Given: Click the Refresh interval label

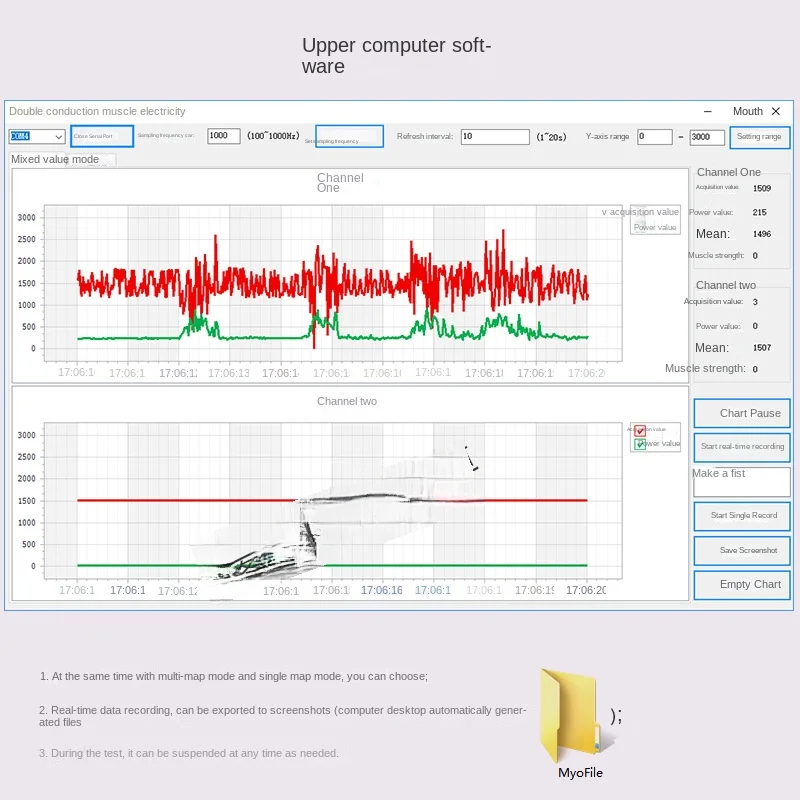Looking at the screenshot, I should 424,136.
